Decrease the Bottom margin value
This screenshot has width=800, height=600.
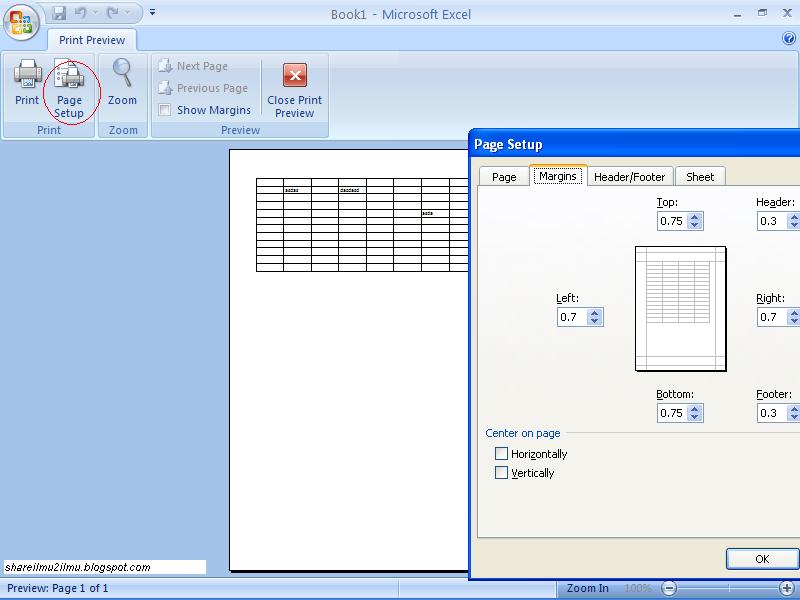[x=694, y=417]
